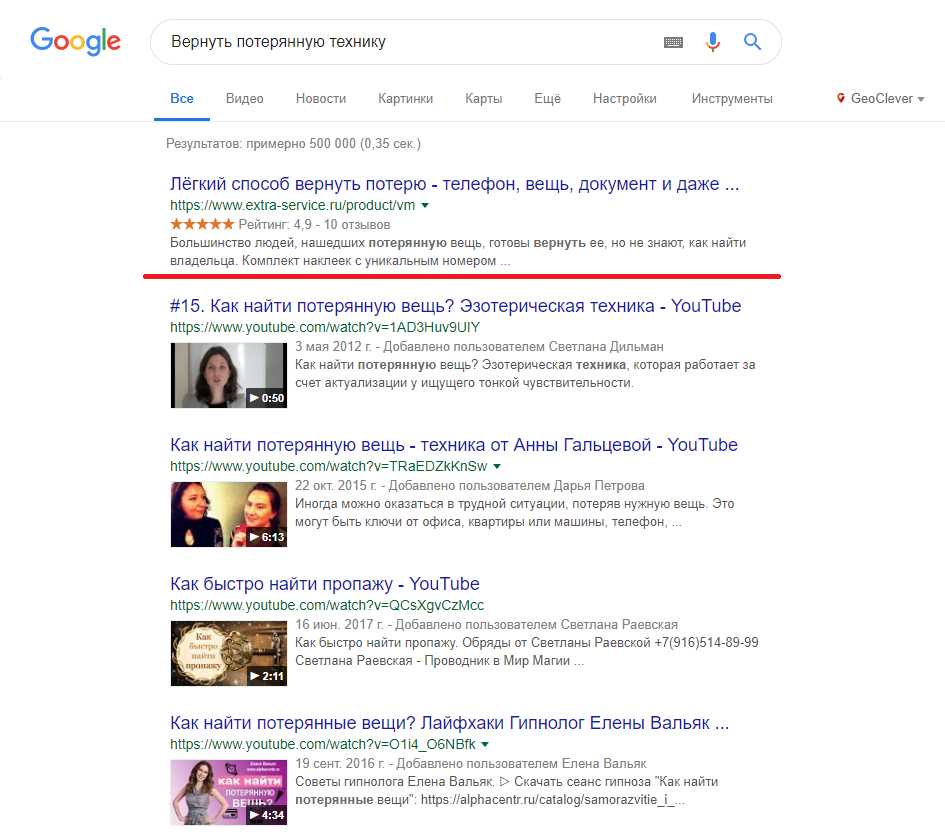Click the five-star rating stars
Viewport: 945px width, 838px height.
click(x=202, y=224)
